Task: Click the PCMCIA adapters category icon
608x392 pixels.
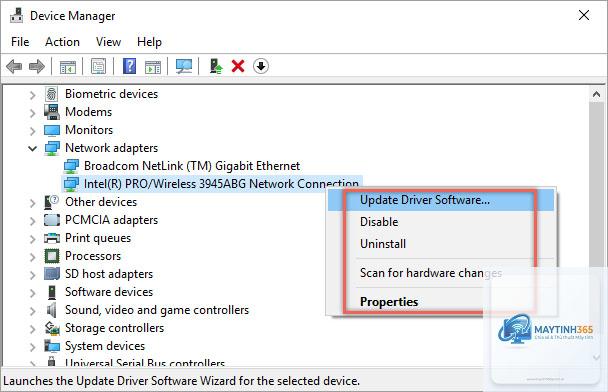Action: click(x=52, y=220)
